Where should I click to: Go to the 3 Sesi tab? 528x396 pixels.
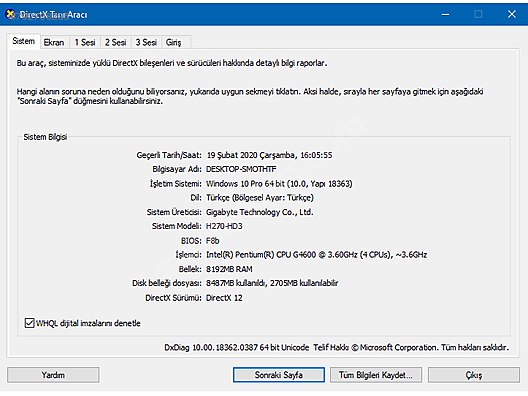[x=146, y=42]
